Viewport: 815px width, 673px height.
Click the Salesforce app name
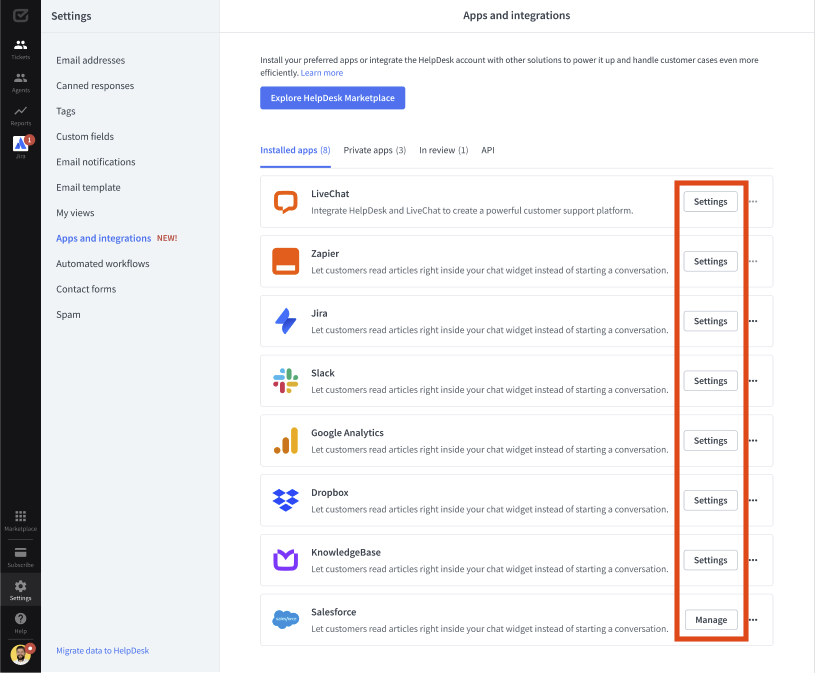pyautogui.click(x=334, y=612)
